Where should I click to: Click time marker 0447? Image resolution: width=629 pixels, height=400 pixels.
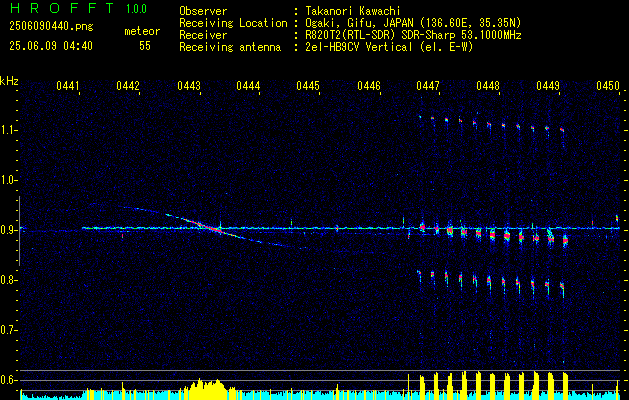(x=428, y=85)
